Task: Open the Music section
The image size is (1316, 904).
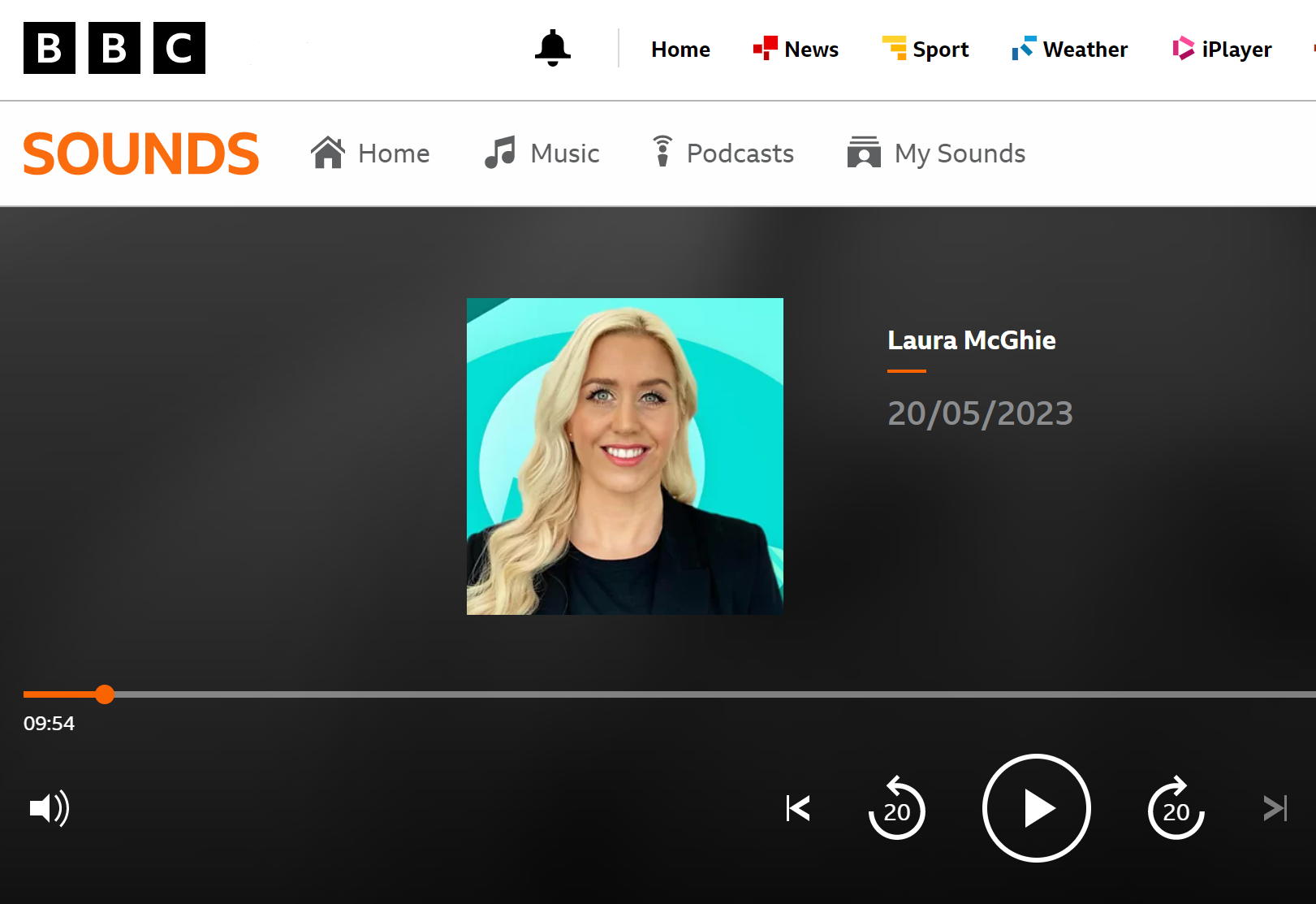Action: pos(542,154)
